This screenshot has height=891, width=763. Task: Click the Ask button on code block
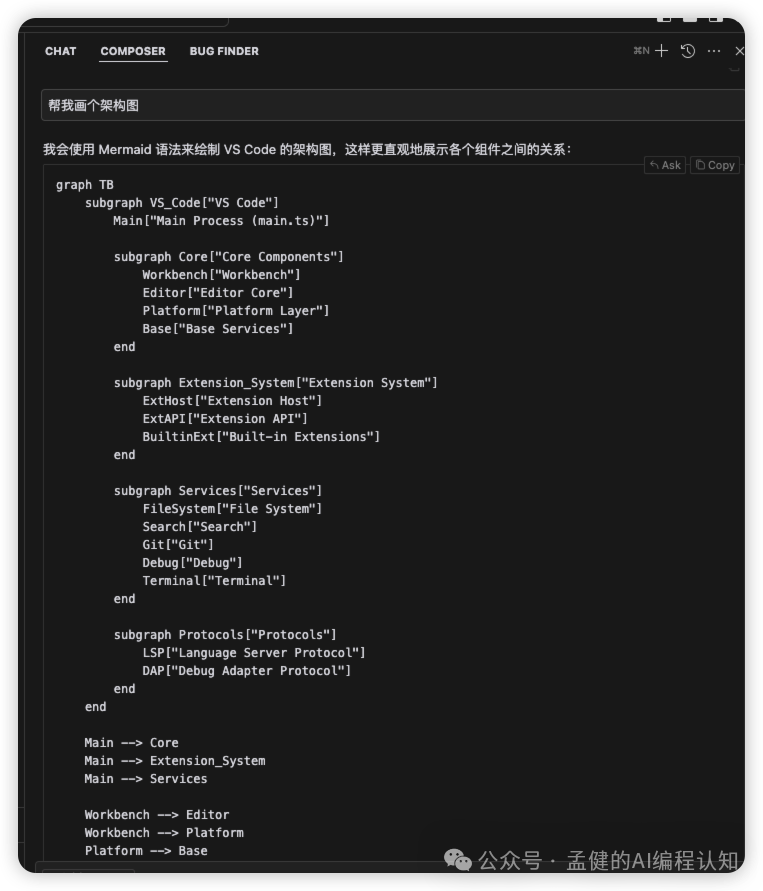click(665, 165)
